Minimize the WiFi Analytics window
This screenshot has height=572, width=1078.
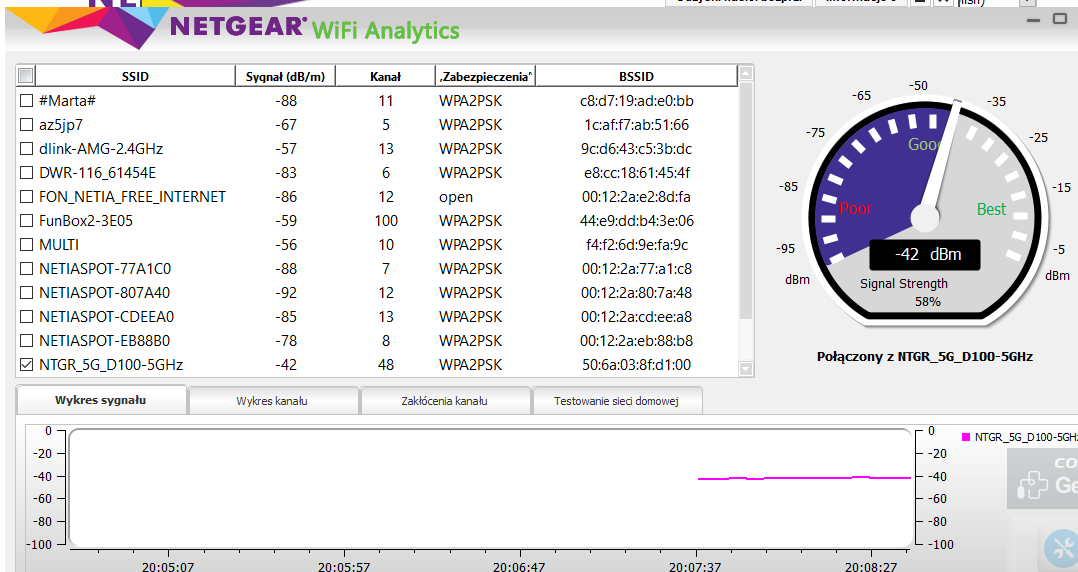1033,19
